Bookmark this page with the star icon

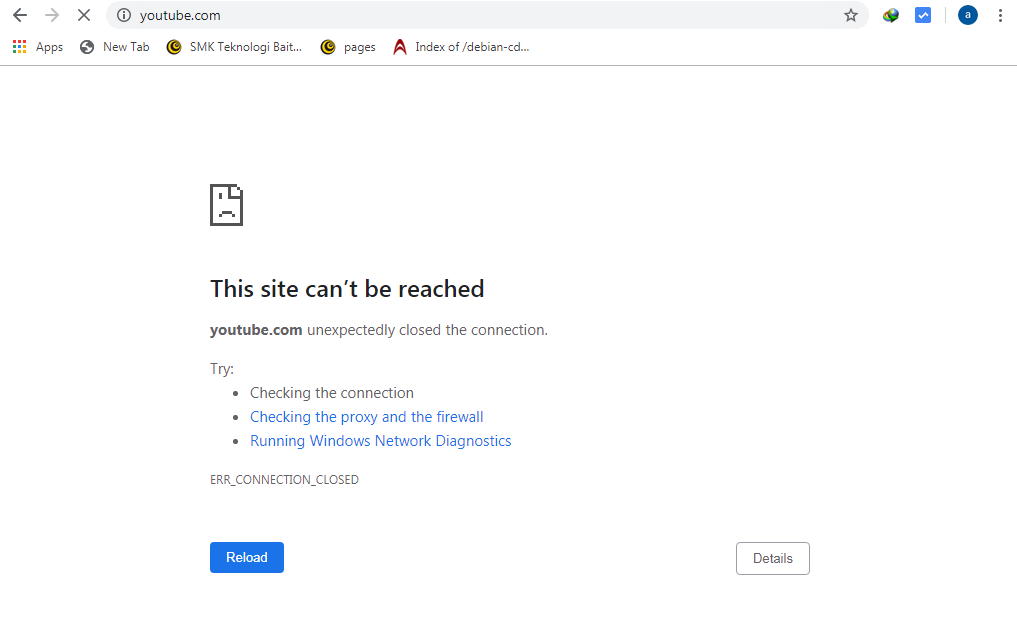tap(851, 15)
